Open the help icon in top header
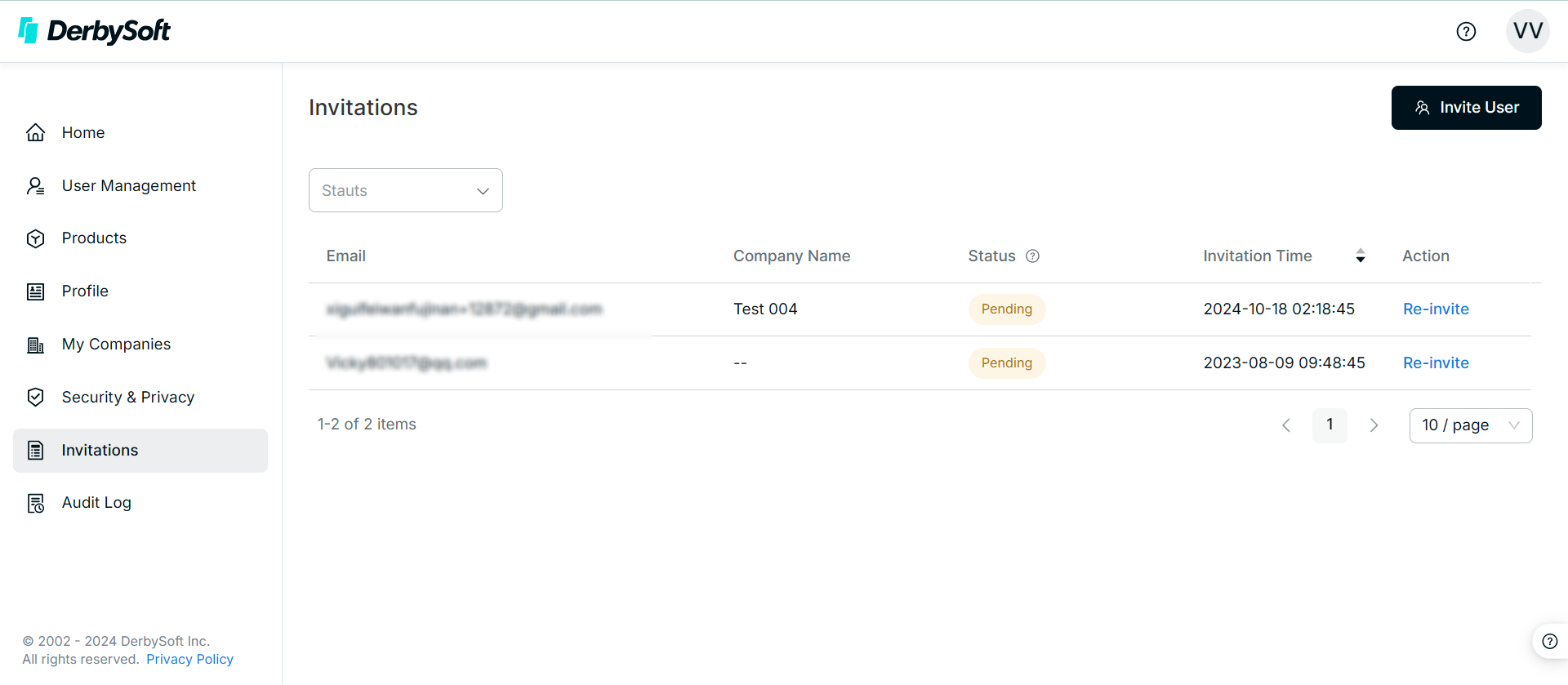 (1466, 31)
